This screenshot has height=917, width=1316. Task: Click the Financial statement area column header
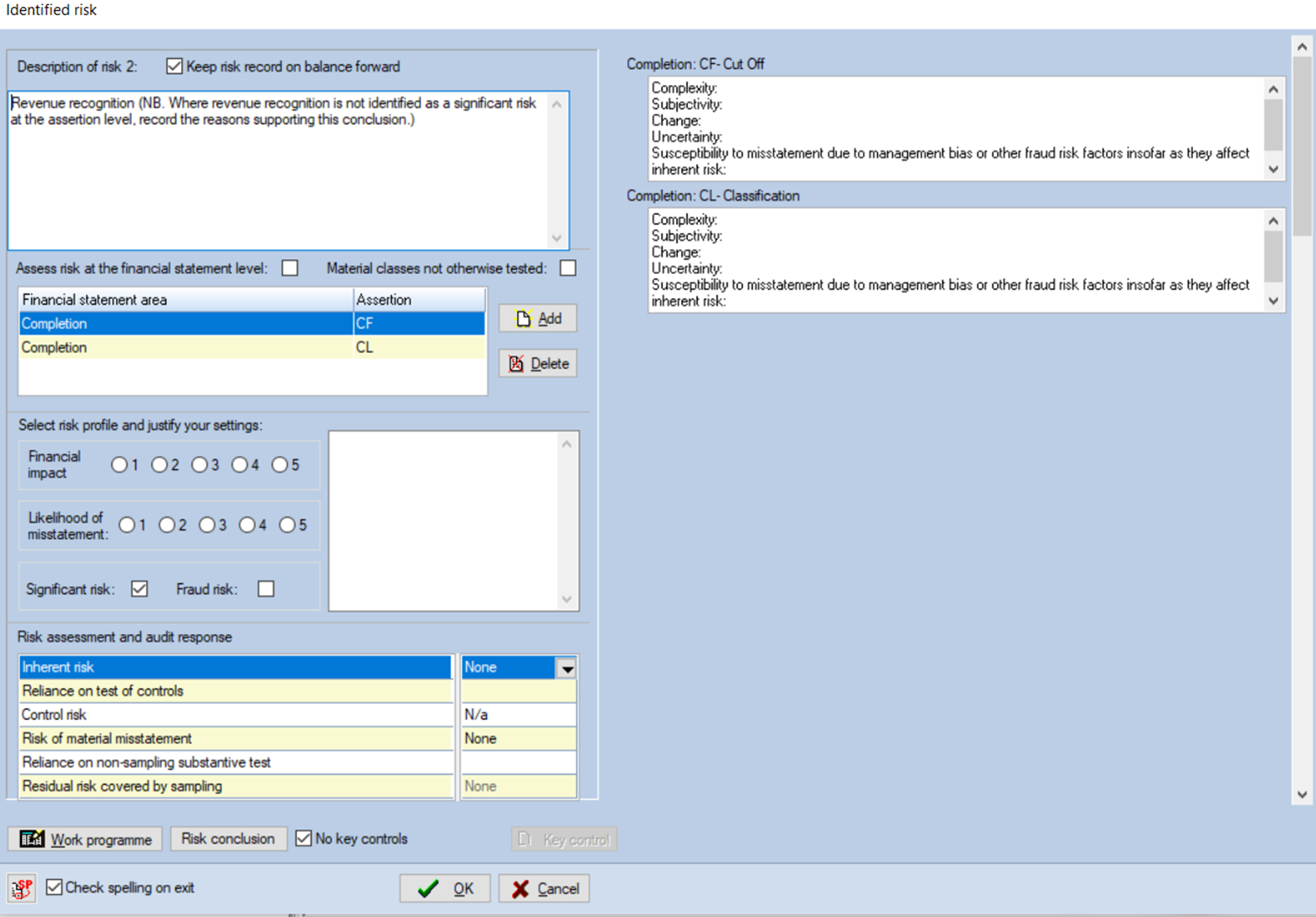click(186, 300)
